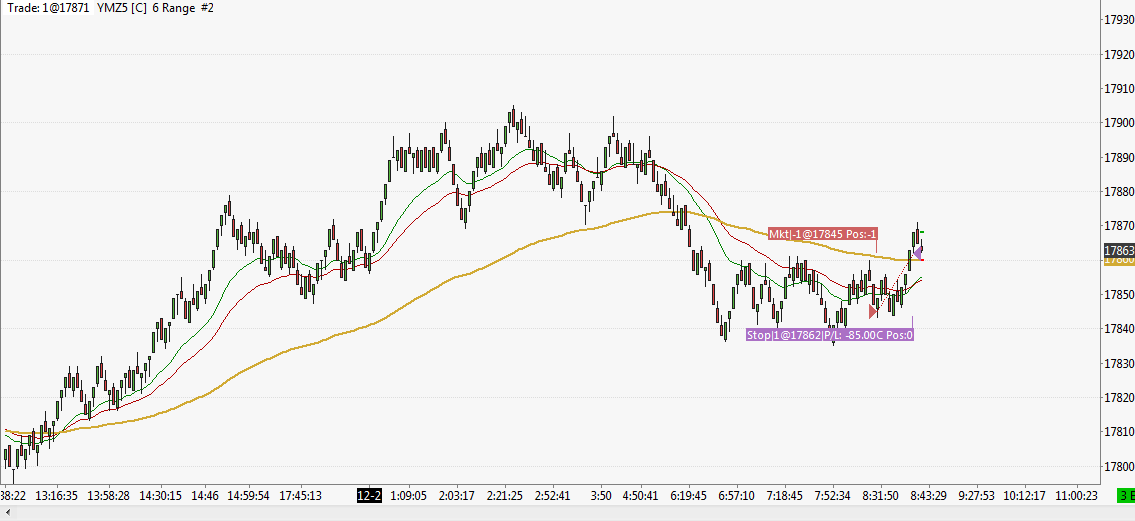Click the chart header text YMZ5 [C] 6 Range #2
Viewport: 1135px width, 521px height.
pyautogui.click(x=154, y=9)
